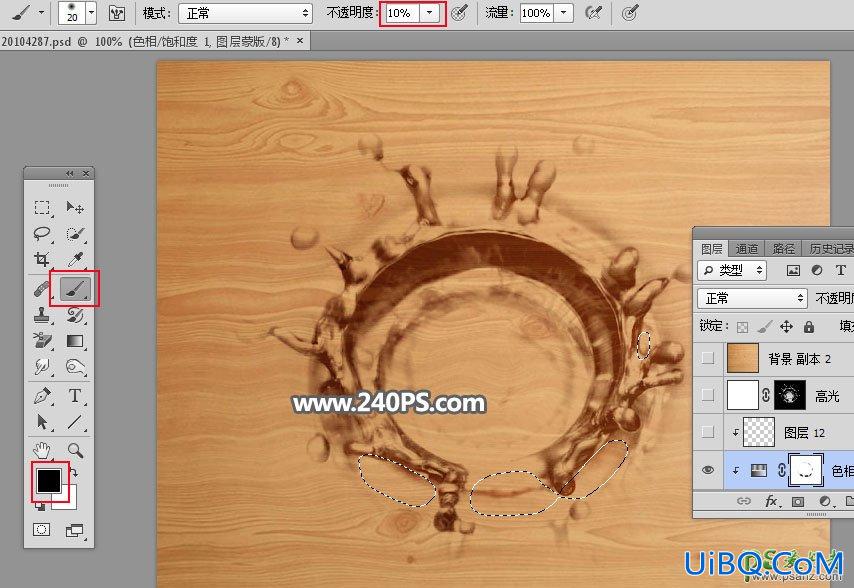
Task: Collapse the toolbox panel double arrows
Action: 70,173
